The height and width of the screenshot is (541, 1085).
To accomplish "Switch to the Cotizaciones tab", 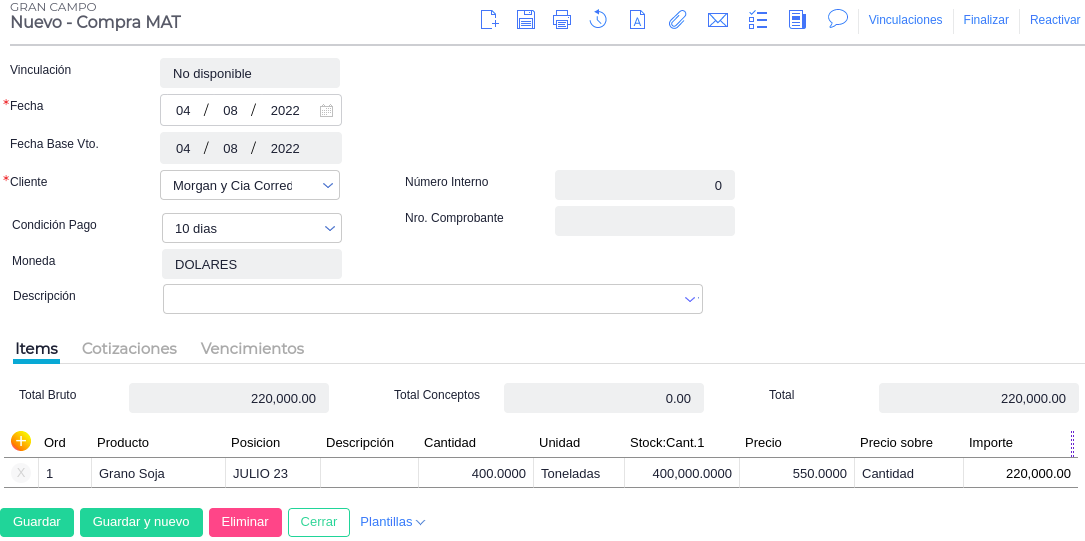I will (129, 349).
